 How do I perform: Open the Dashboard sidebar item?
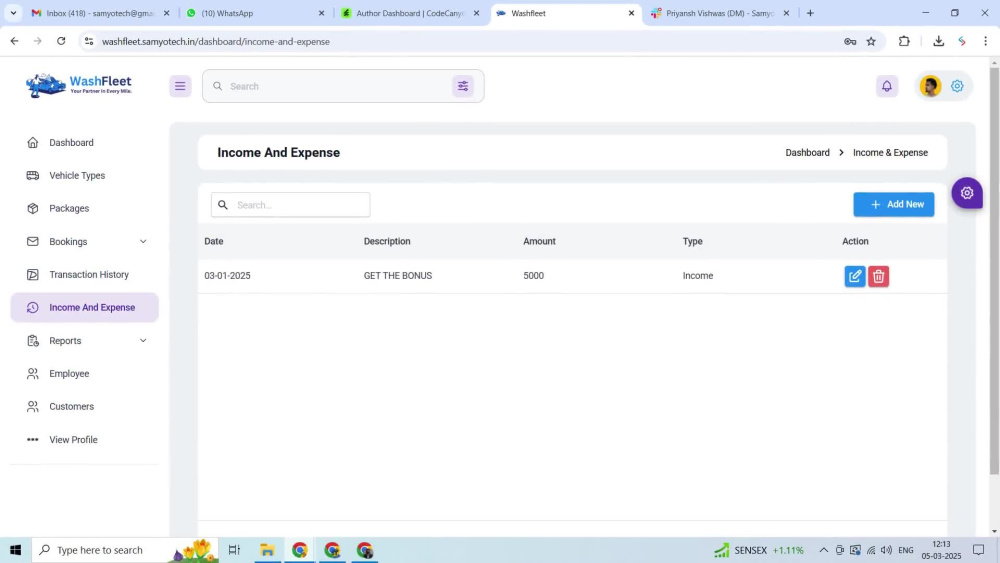tap(71, 143)
